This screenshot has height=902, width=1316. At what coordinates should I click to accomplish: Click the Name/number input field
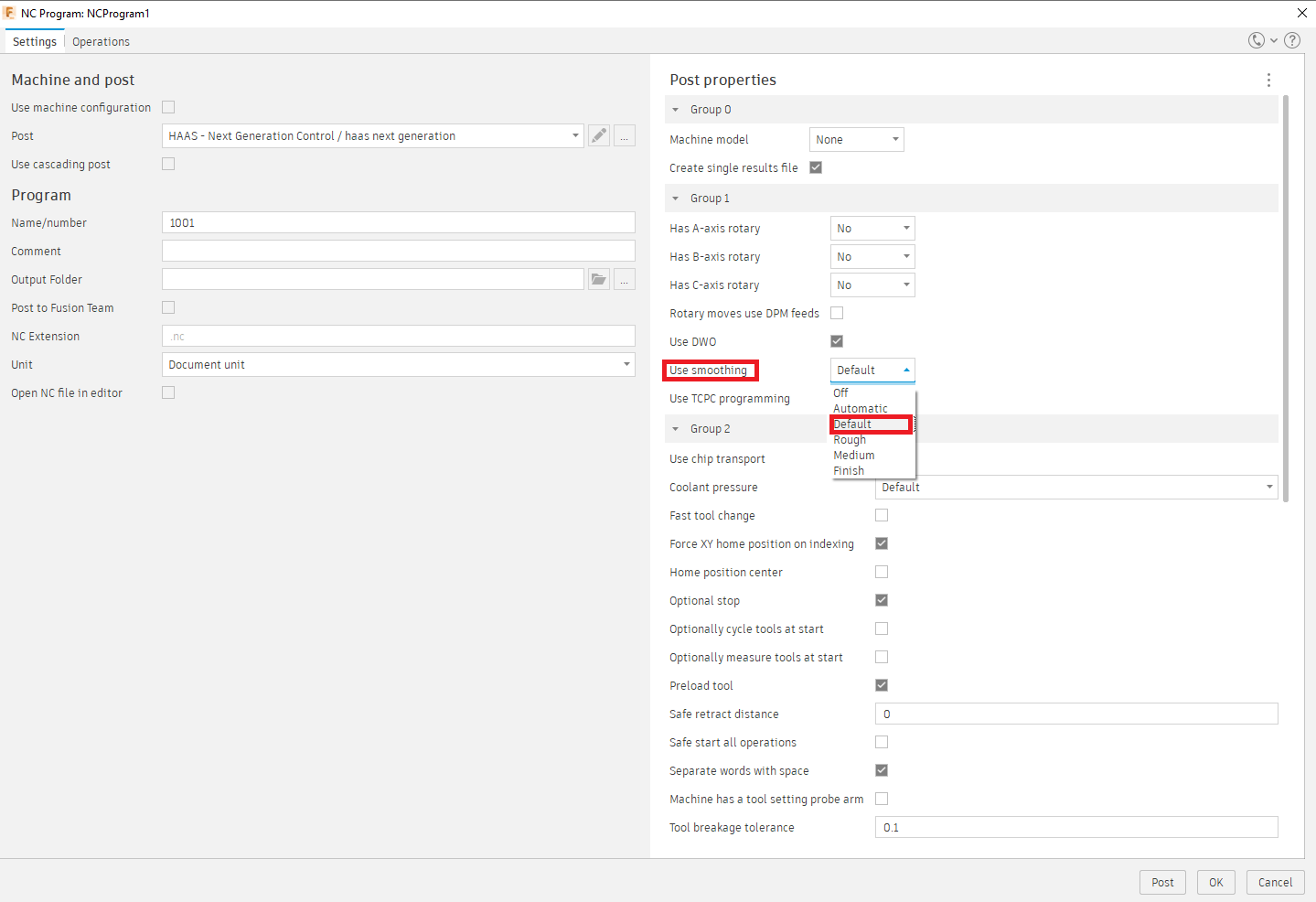(399, 223)
